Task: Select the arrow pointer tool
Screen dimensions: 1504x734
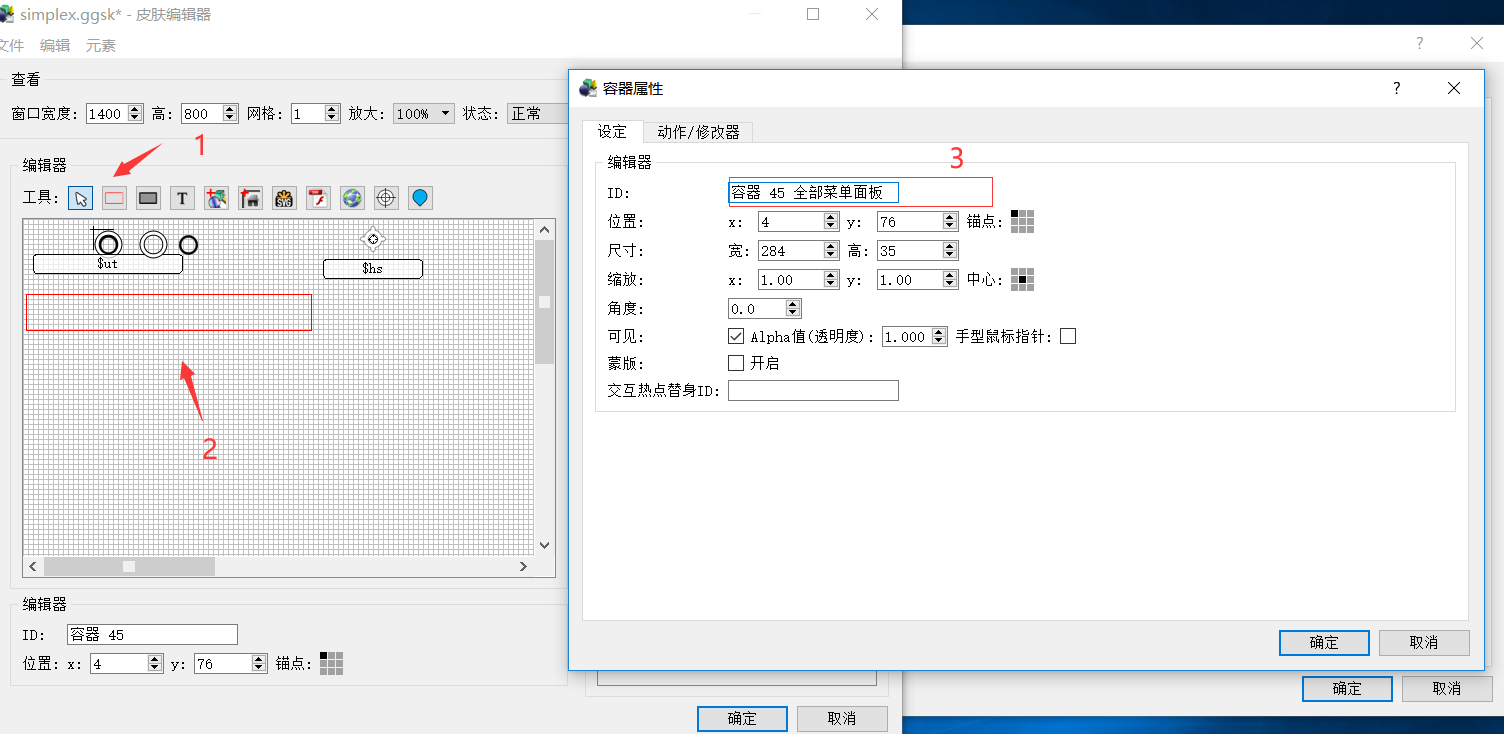Action: pyautogui.click(x=81, y=198)
